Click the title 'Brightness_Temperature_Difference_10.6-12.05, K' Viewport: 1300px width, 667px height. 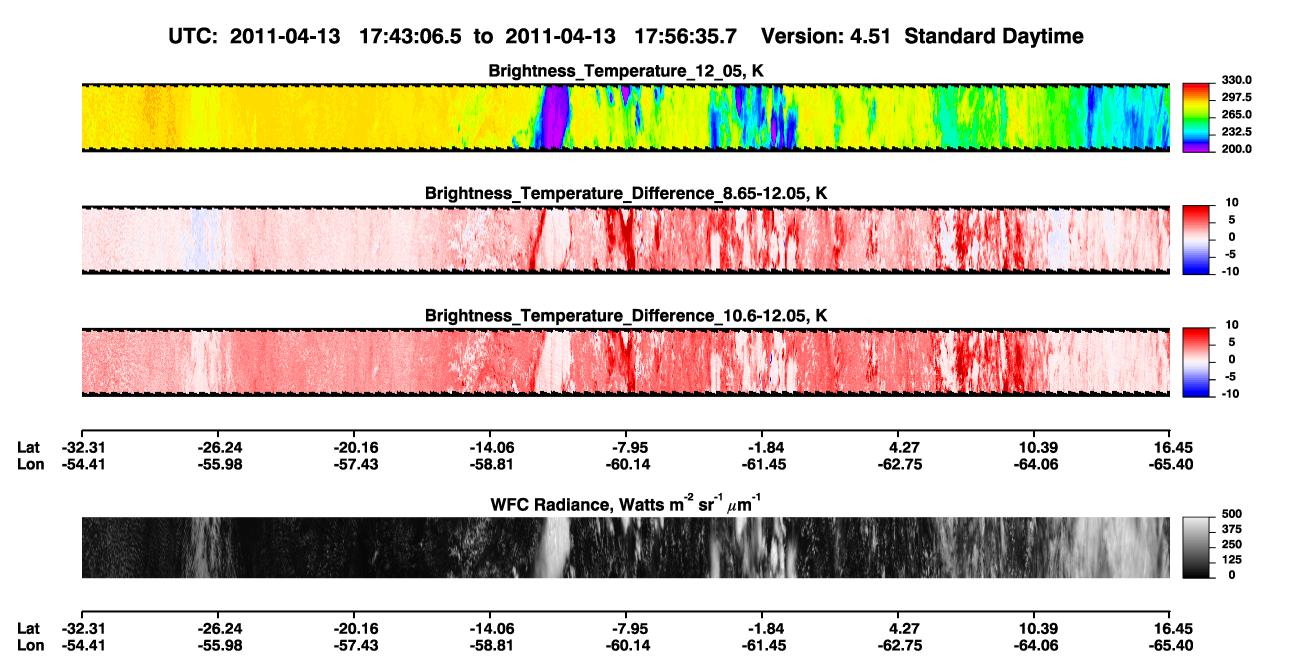click(626, 315)
